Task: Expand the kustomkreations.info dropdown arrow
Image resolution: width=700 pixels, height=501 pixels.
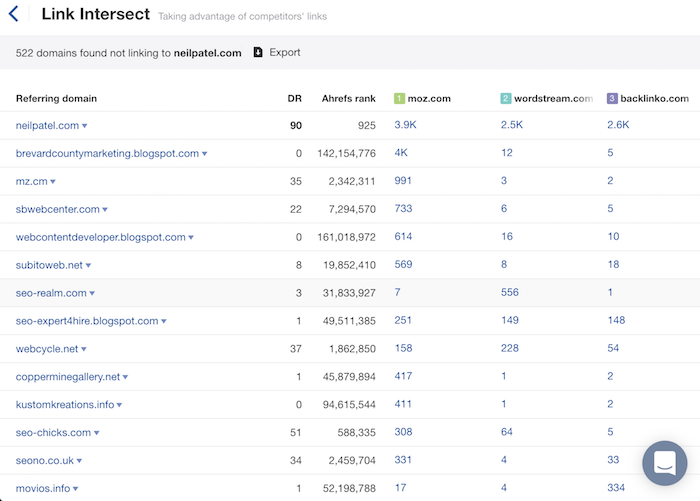Action: point(119,405)
